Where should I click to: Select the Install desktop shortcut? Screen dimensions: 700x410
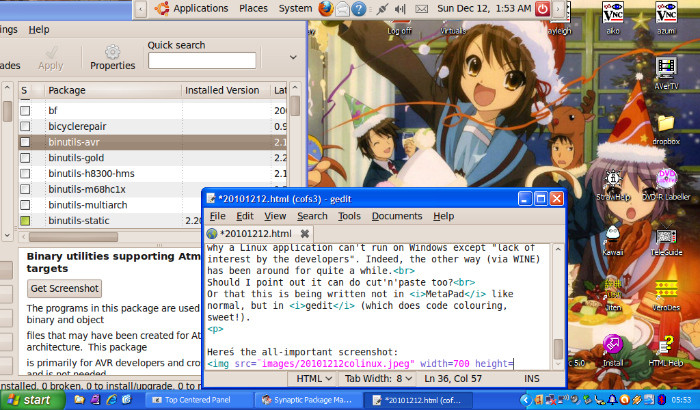point(612,351)
